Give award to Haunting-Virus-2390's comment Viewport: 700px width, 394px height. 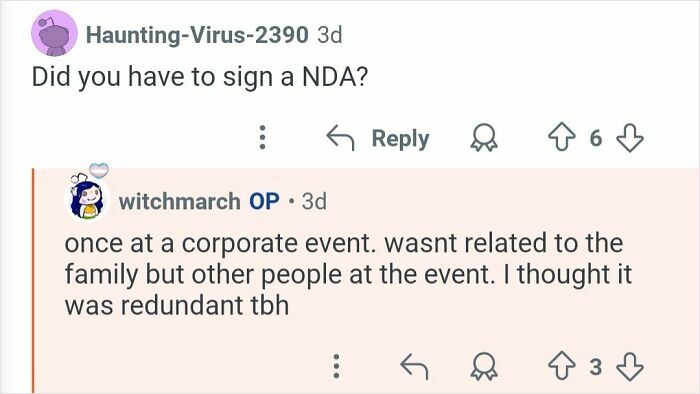(484, 138)
